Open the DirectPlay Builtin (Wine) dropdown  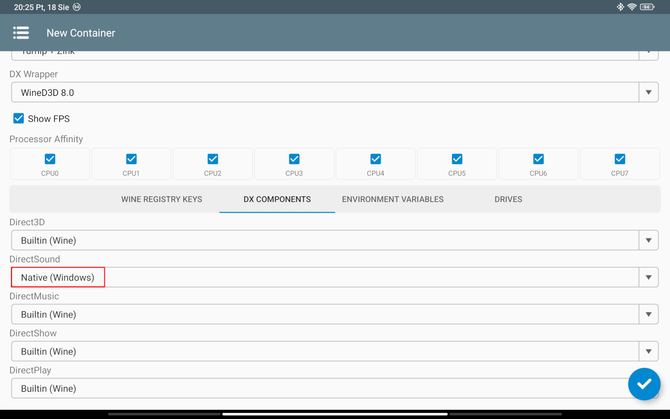335,388
